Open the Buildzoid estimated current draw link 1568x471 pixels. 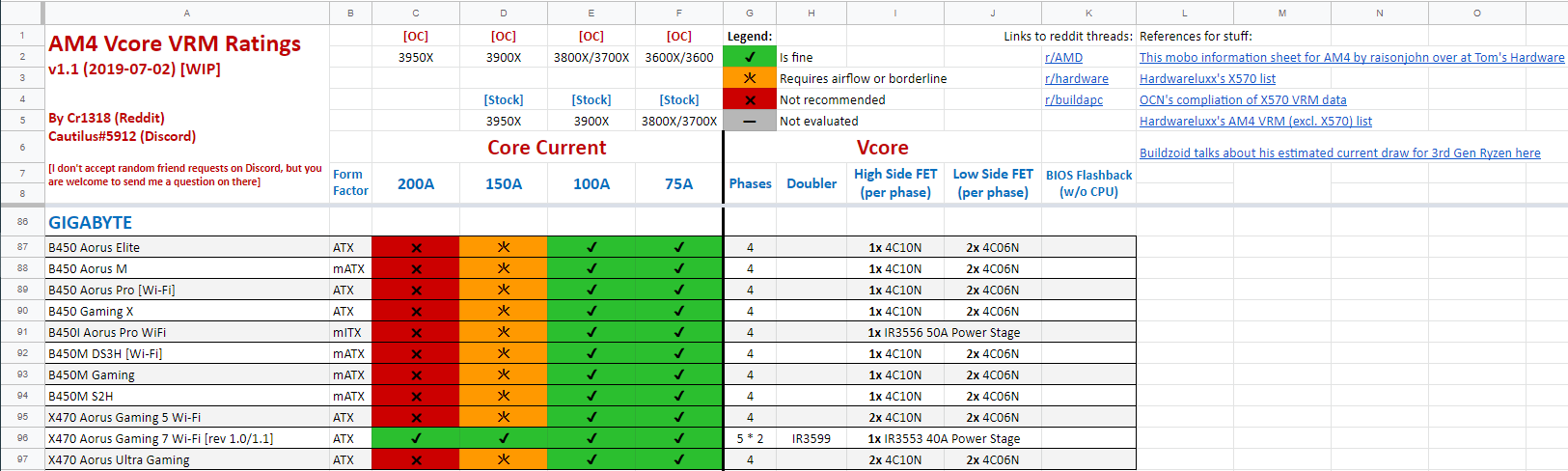click(x=1340, y=153)
